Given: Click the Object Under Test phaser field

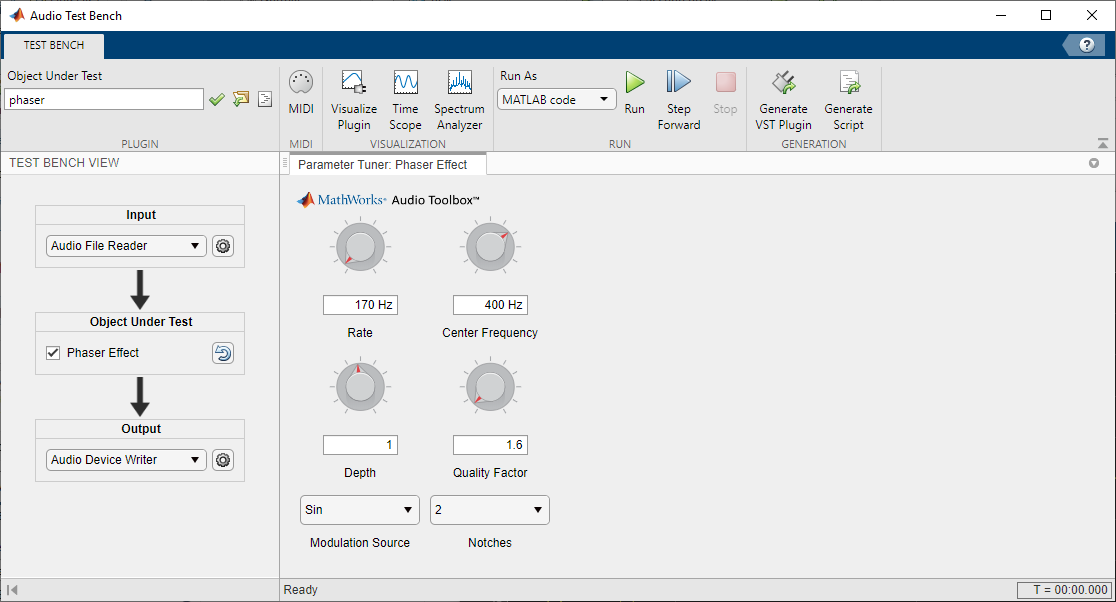Looking at the screenshot, I should [x=104, y=100].
